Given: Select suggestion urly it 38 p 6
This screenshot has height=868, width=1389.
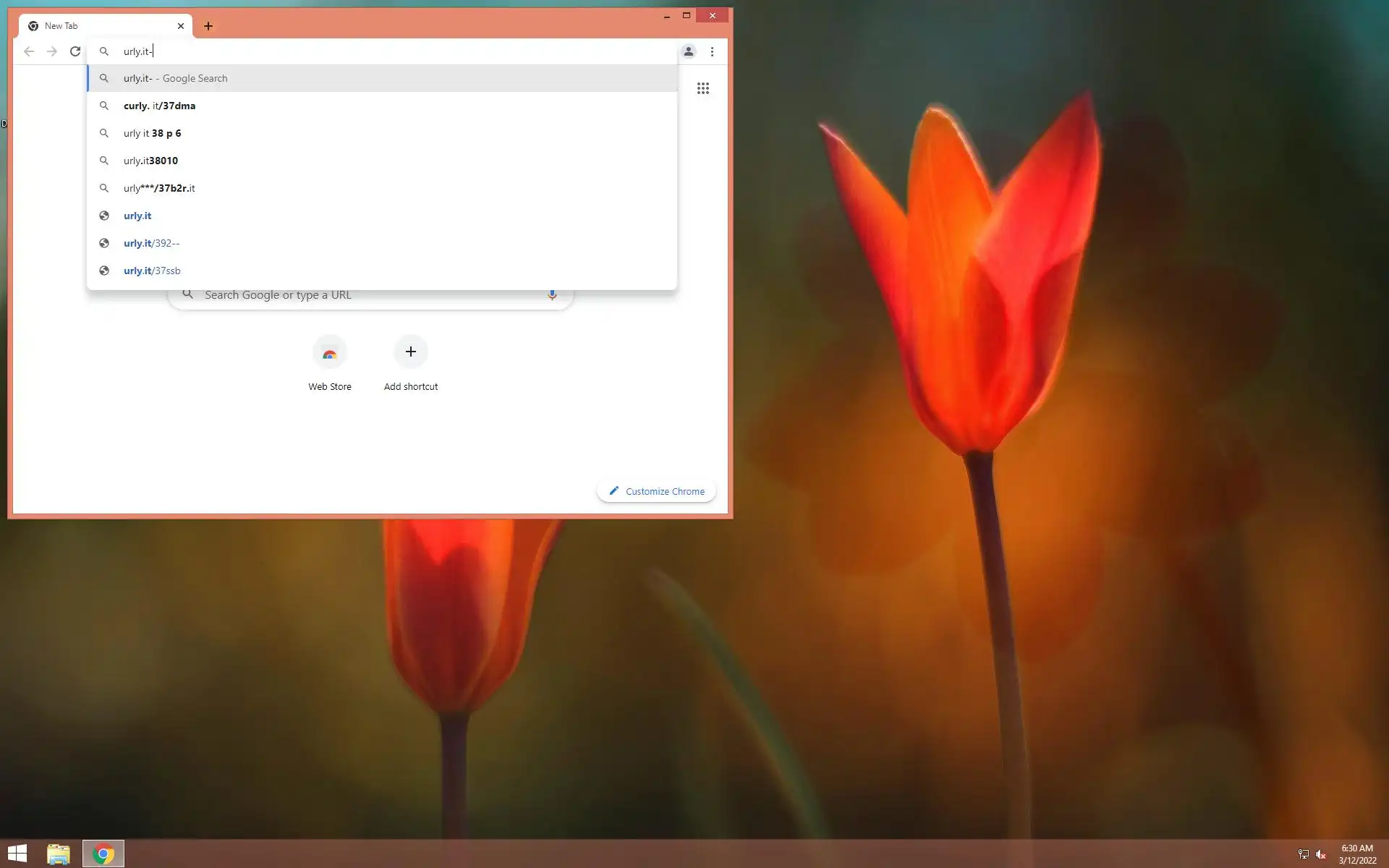Looking at the screenshot, I should pos(153,133).
